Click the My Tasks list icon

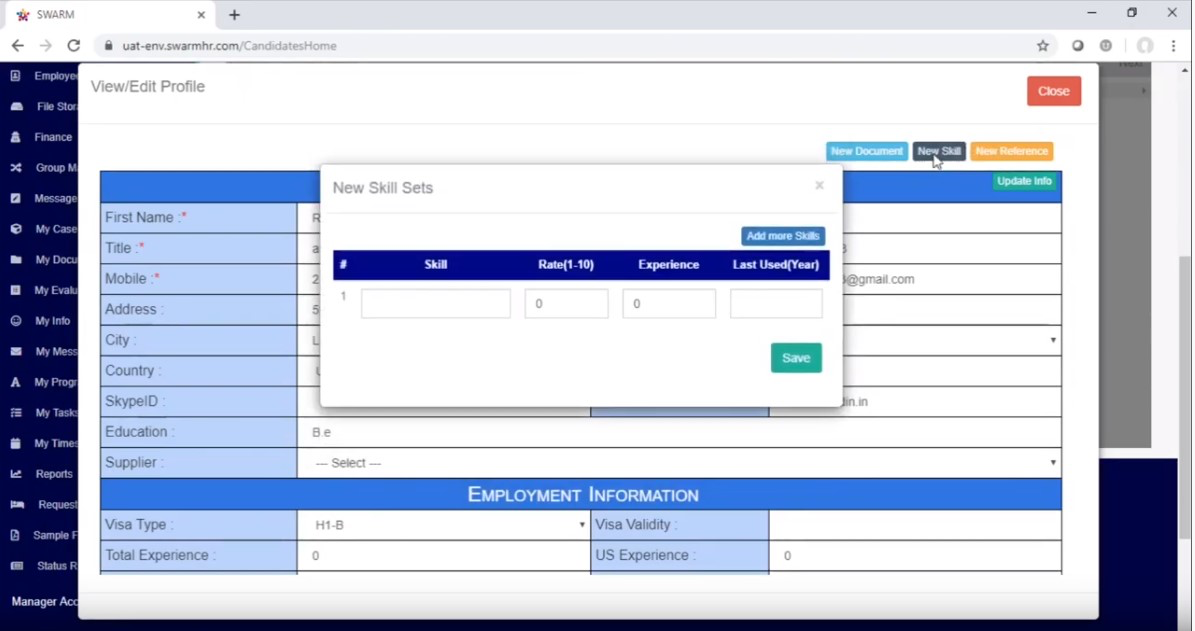tap(15, 412)
